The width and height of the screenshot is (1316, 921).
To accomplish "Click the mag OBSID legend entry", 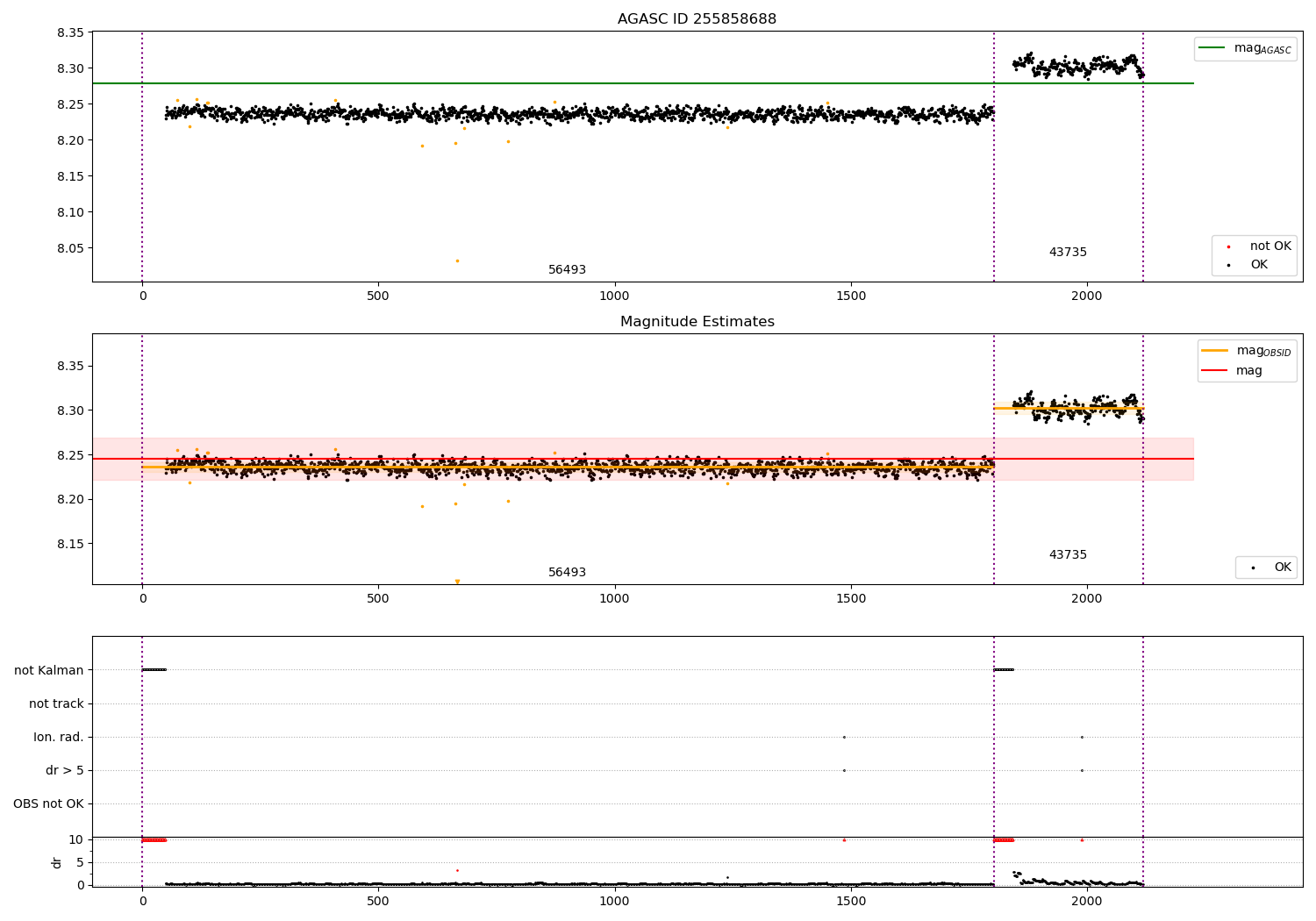I will tap(1247, 351).
